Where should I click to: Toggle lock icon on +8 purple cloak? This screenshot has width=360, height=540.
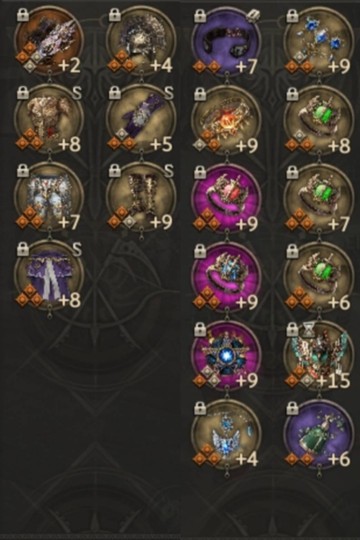23,248
